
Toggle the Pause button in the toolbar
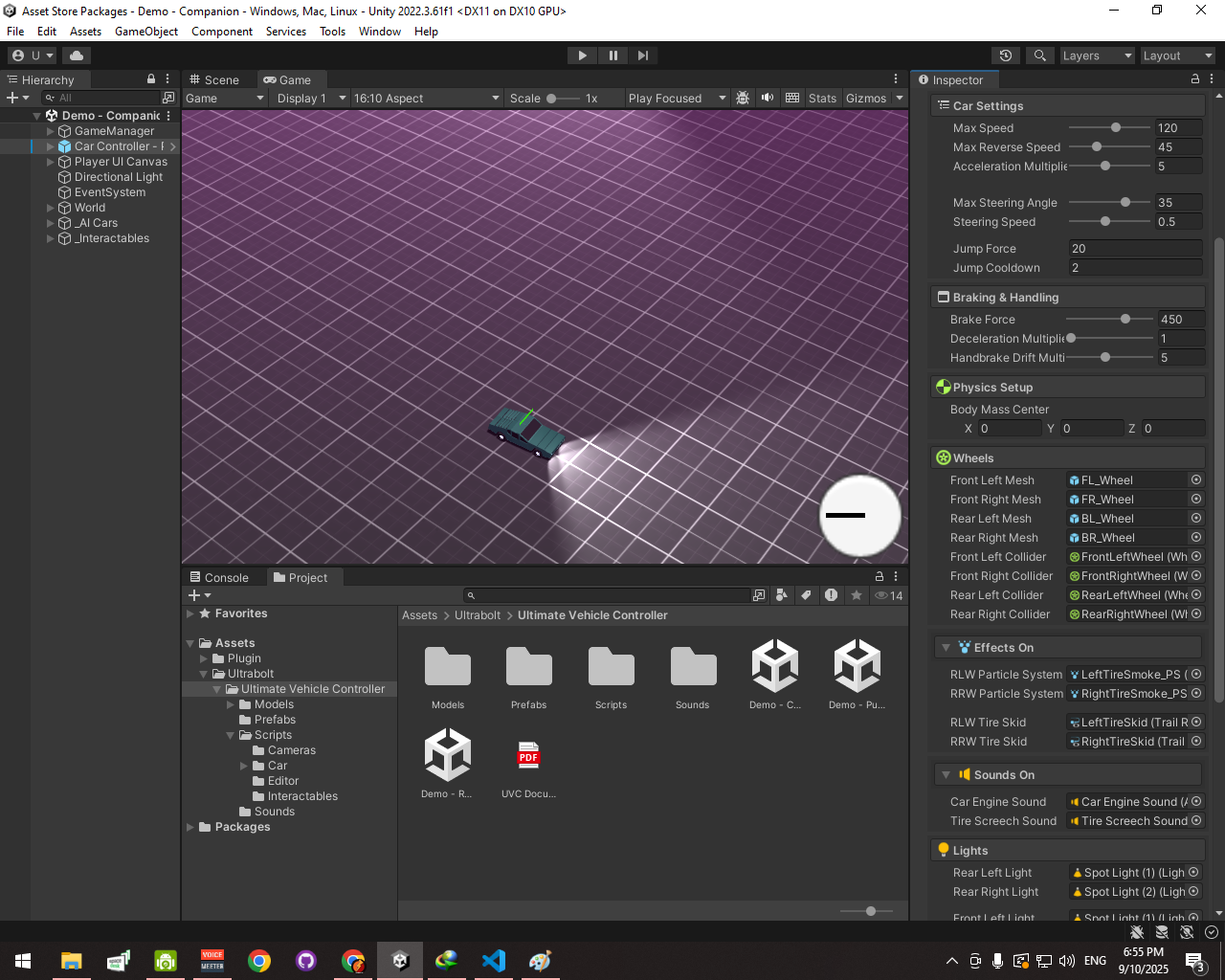coord(612,56)
